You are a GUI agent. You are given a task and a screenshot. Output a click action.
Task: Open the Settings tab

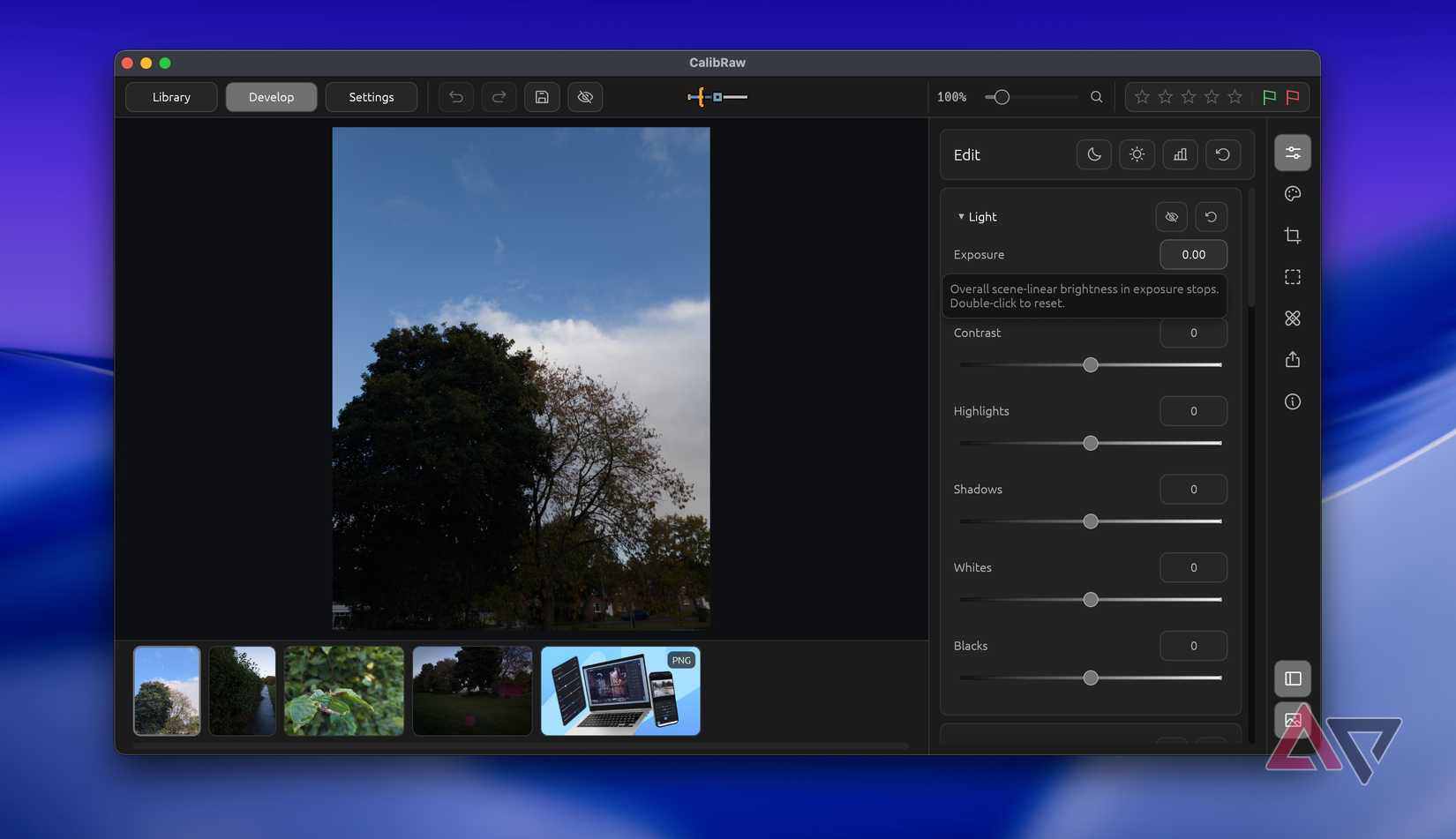tap(372, 97)
